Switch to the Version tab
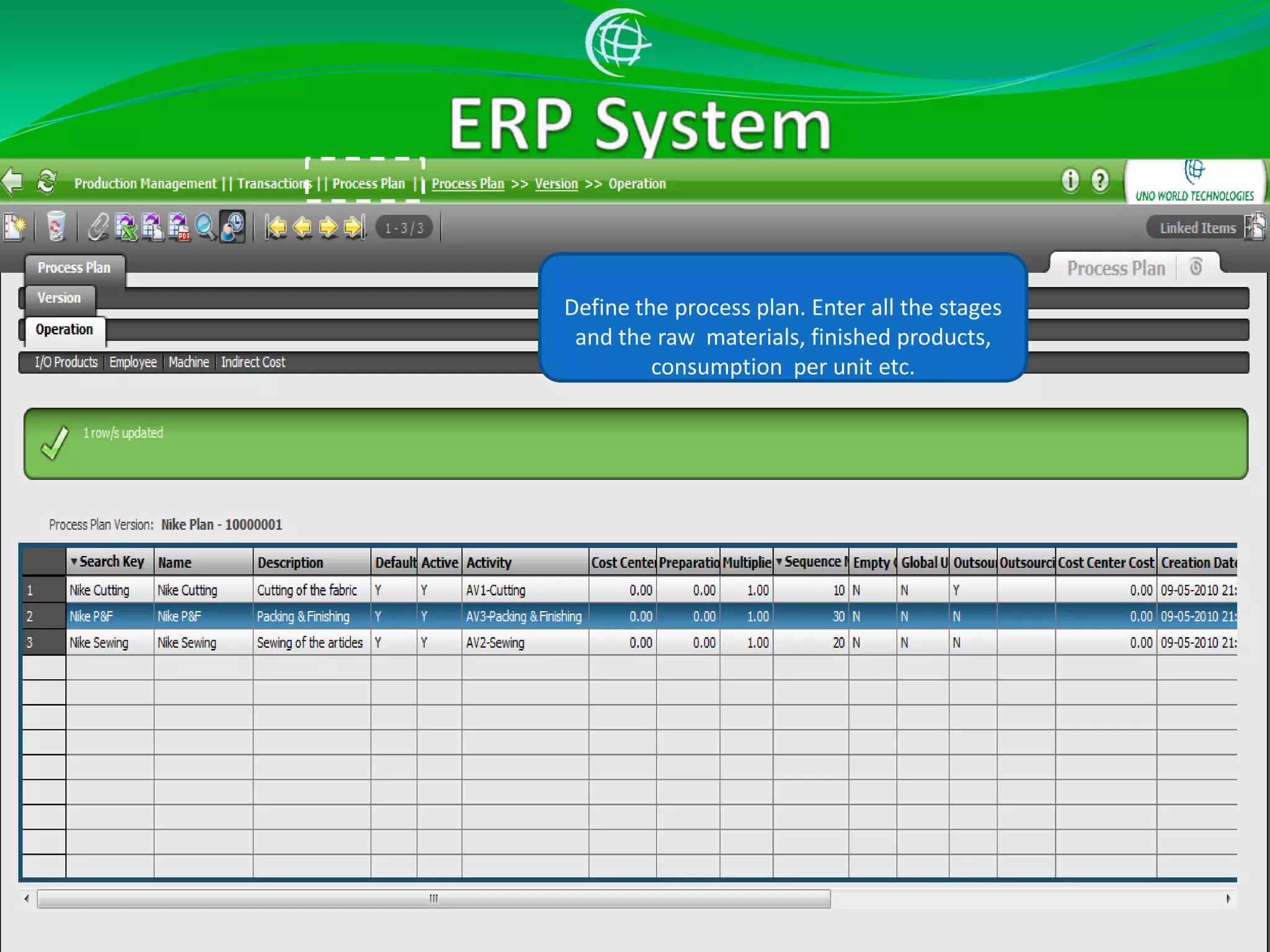Image resolution: width=1270 pixels, height=952 pixels. point(59,298)
